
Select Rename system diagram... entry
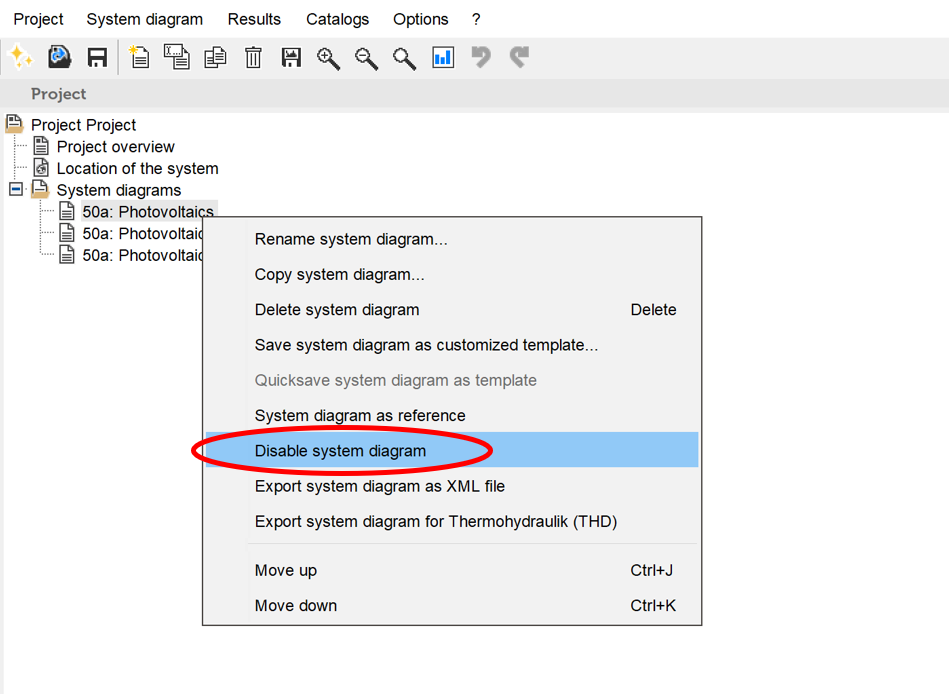coord(351,239)
